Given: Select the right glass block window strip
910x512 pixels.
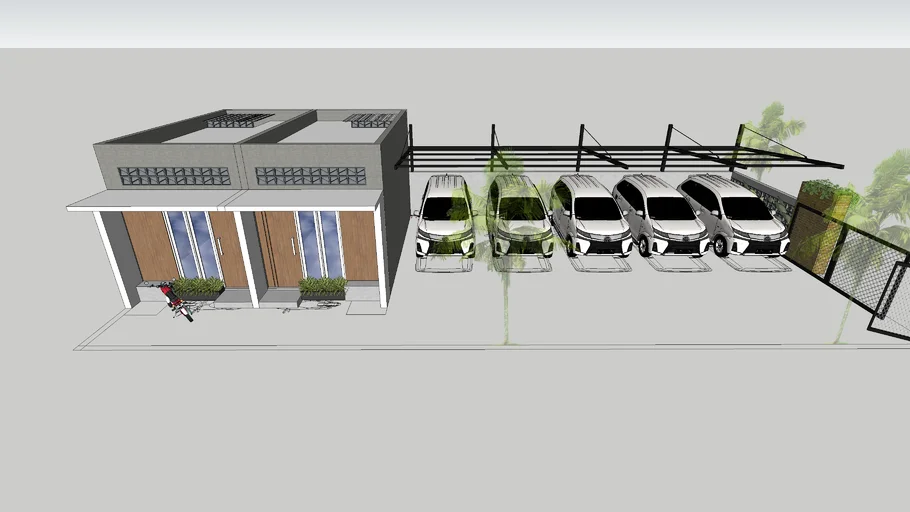Looking at the screenshot, I should coord(310,176).
